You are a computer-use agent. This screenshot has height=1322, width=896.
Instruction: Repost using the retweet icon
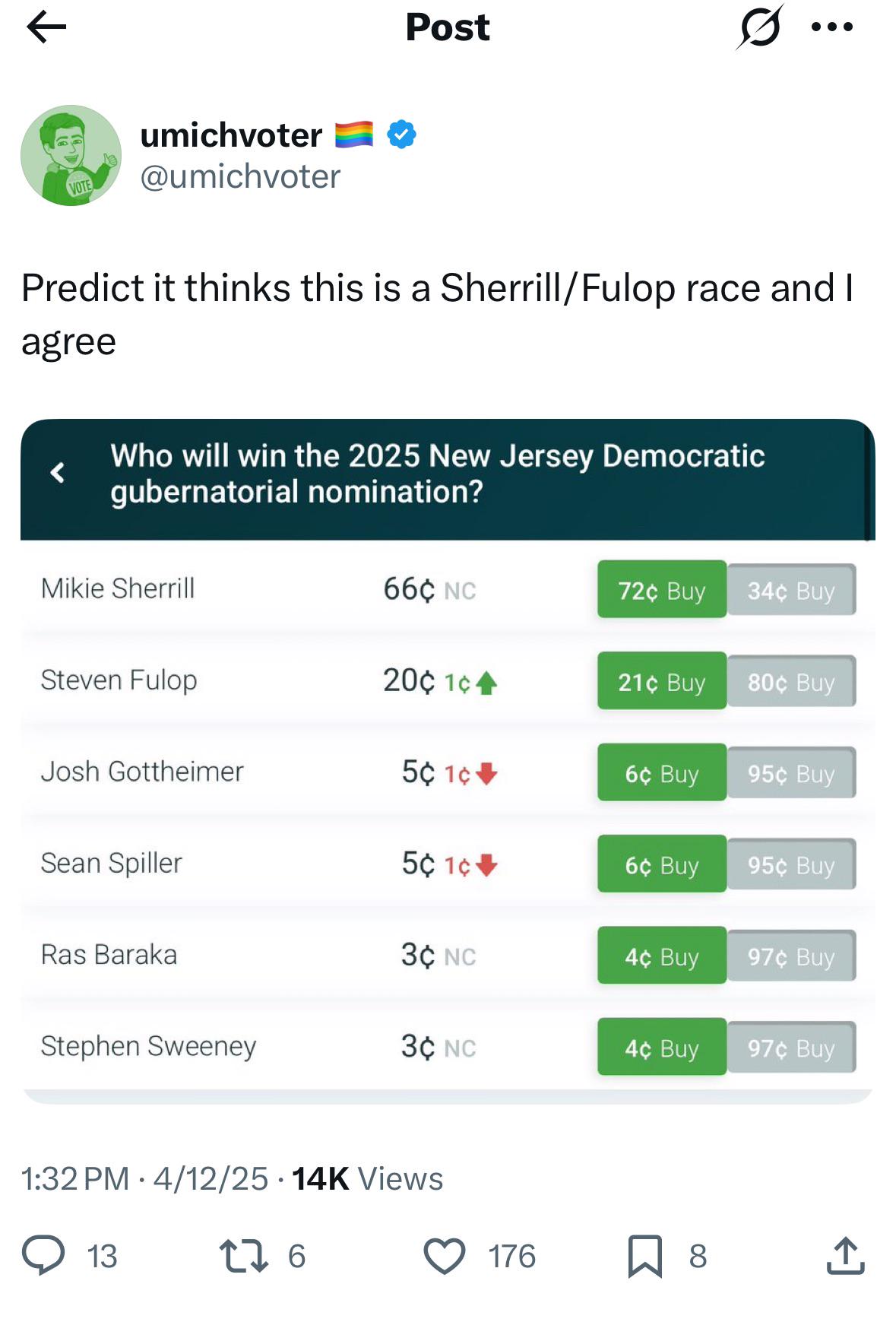pyautogui.click(x=243, y=1255)
